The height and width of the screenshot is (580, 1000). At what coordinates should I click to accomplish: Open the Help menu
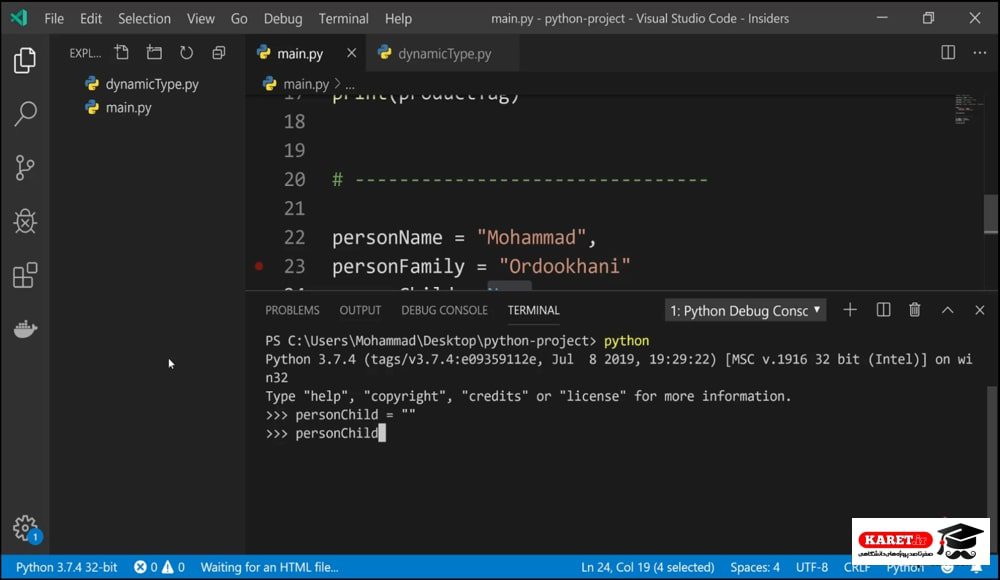click(398, 19)
